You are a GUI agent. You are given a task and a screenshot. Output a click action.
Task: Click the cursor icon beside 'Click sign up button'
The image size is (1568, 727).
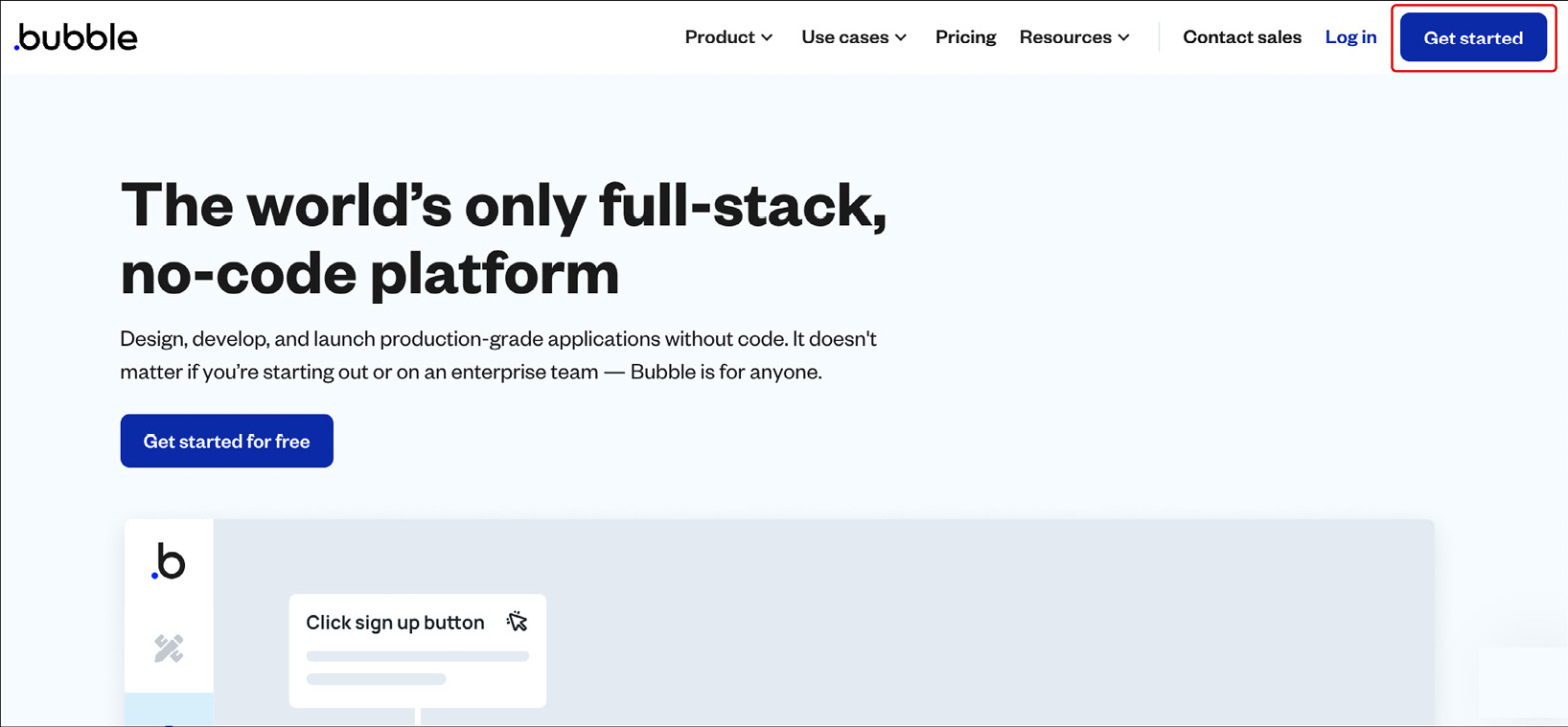coord(517,622)
